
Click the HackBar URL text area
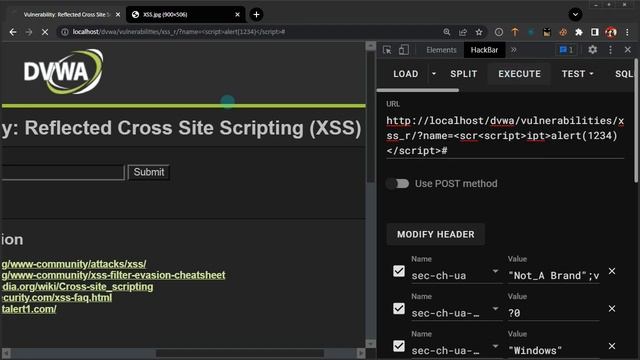pyautogui.click(x=505, y=136)
